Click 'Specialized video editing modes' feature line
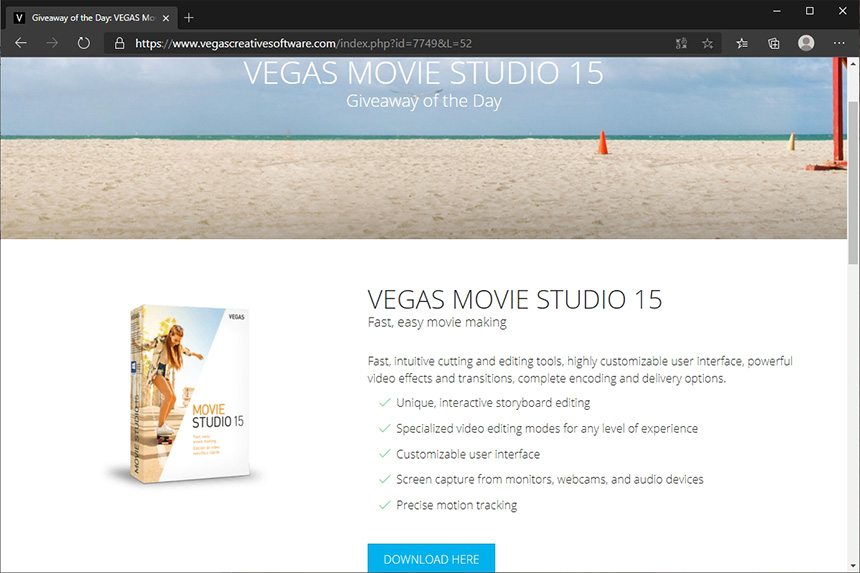 point(547,428)
